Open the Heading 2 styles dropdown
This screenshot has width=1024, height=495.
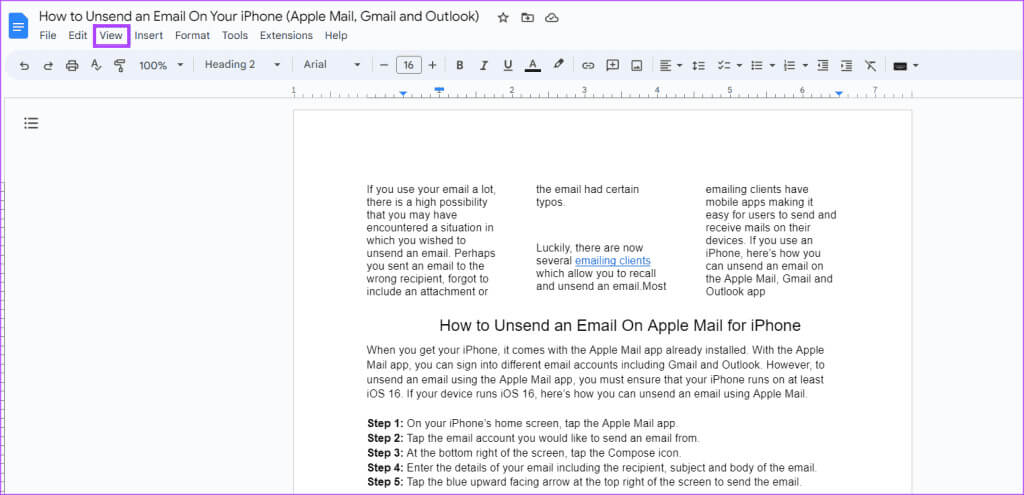point(242,65)
